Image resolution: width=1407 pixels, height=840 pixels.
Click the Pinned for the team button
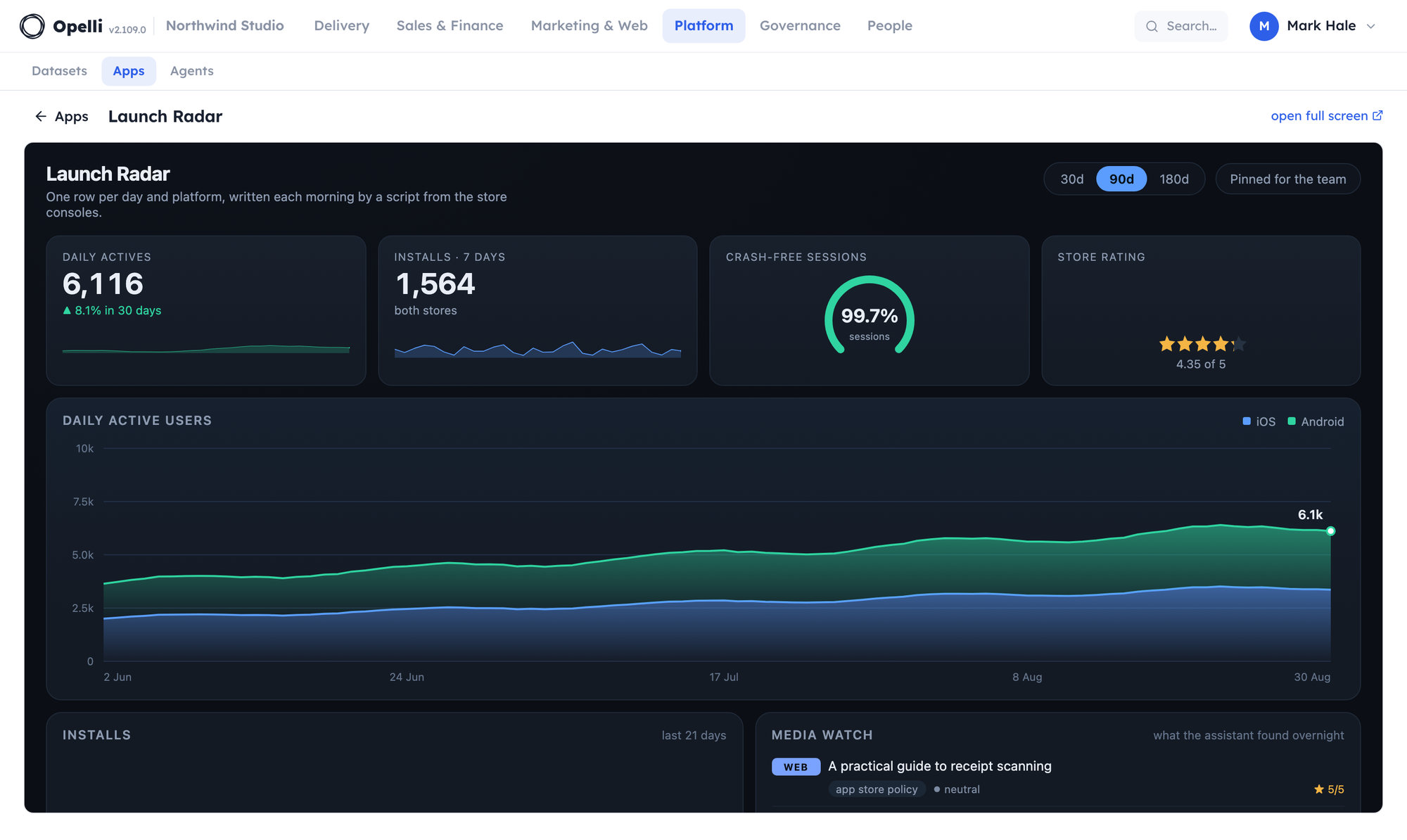[1287, 179]
